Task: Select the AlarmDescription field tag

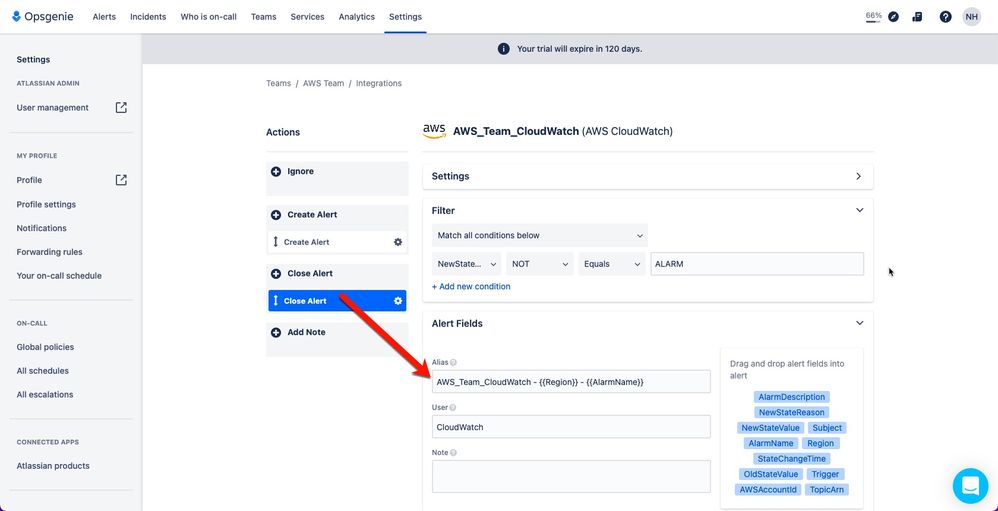Action: [x=791, y=397]
